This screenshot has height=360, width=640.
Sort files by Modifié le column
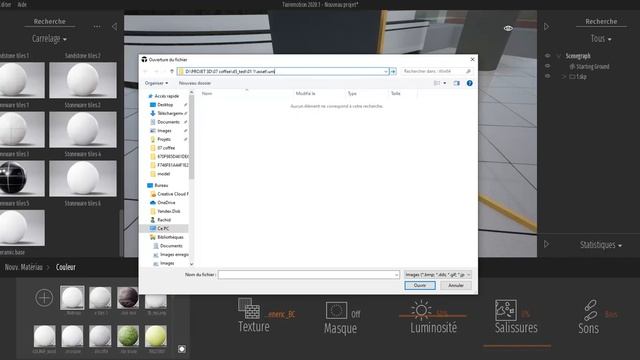305,93
